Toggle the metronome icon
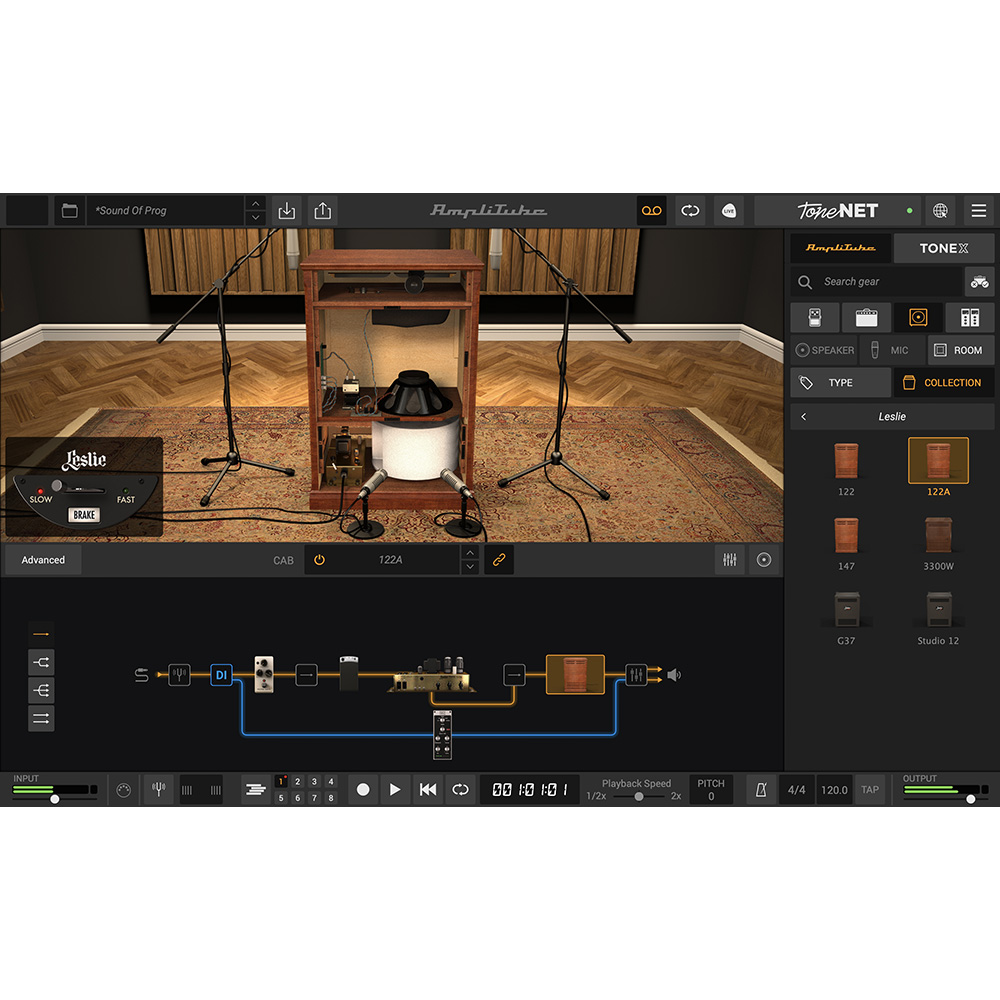Screen dimensions: 1000x1000 coord(761,790)
